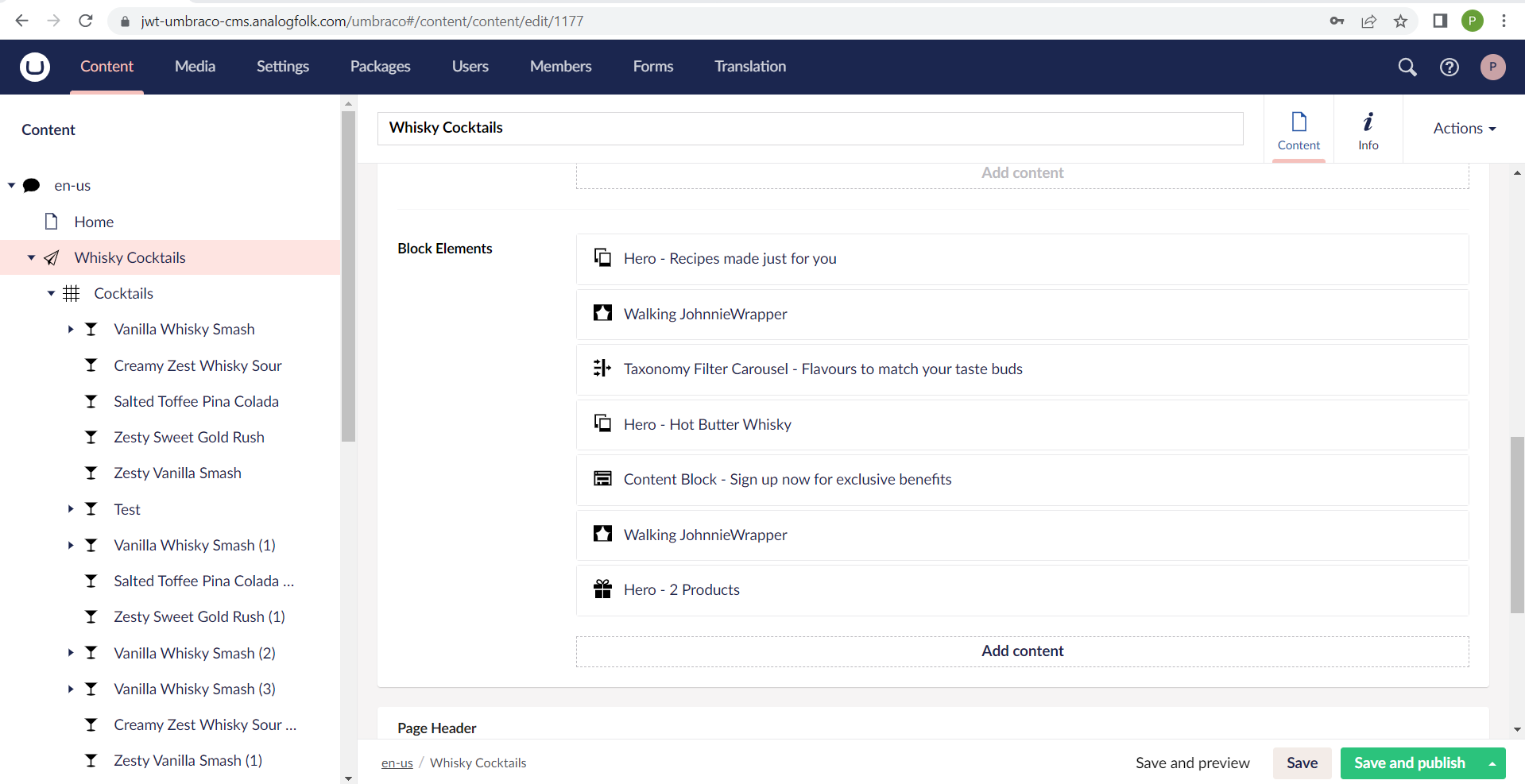
Task: Click the user profile avatar in header
Action: click(1492, 67)
